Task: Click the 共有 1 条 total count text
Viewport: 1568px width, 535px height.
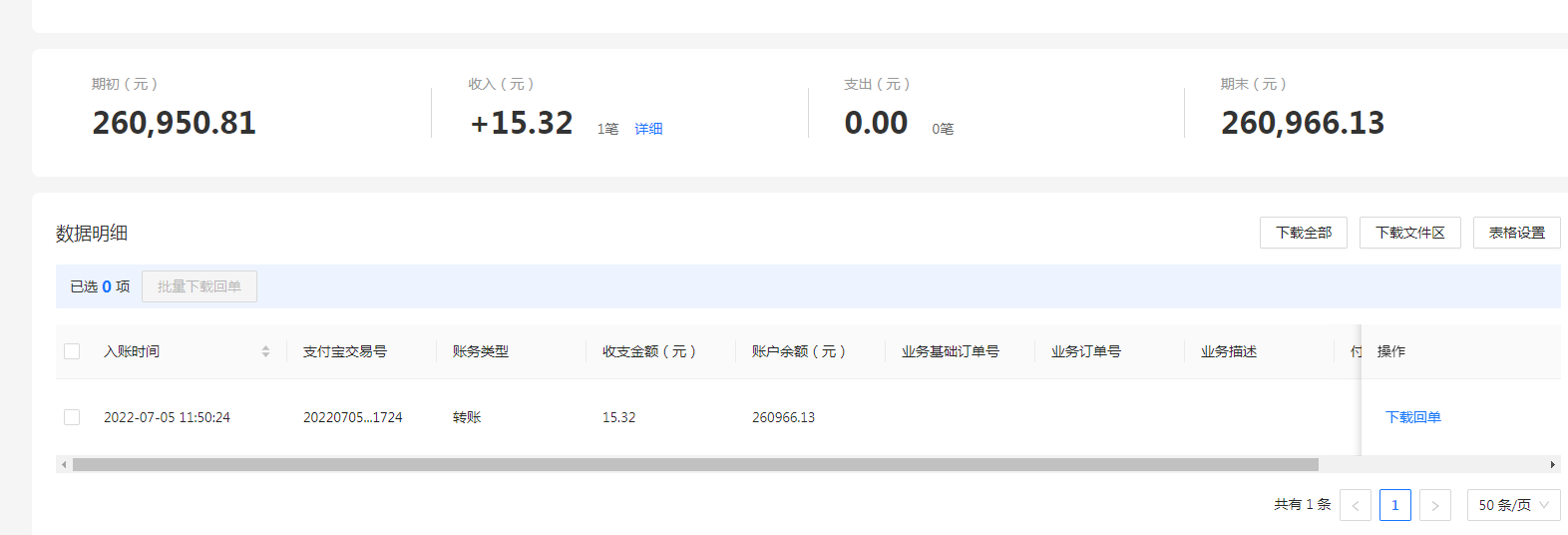Action: pos(1303,505)
